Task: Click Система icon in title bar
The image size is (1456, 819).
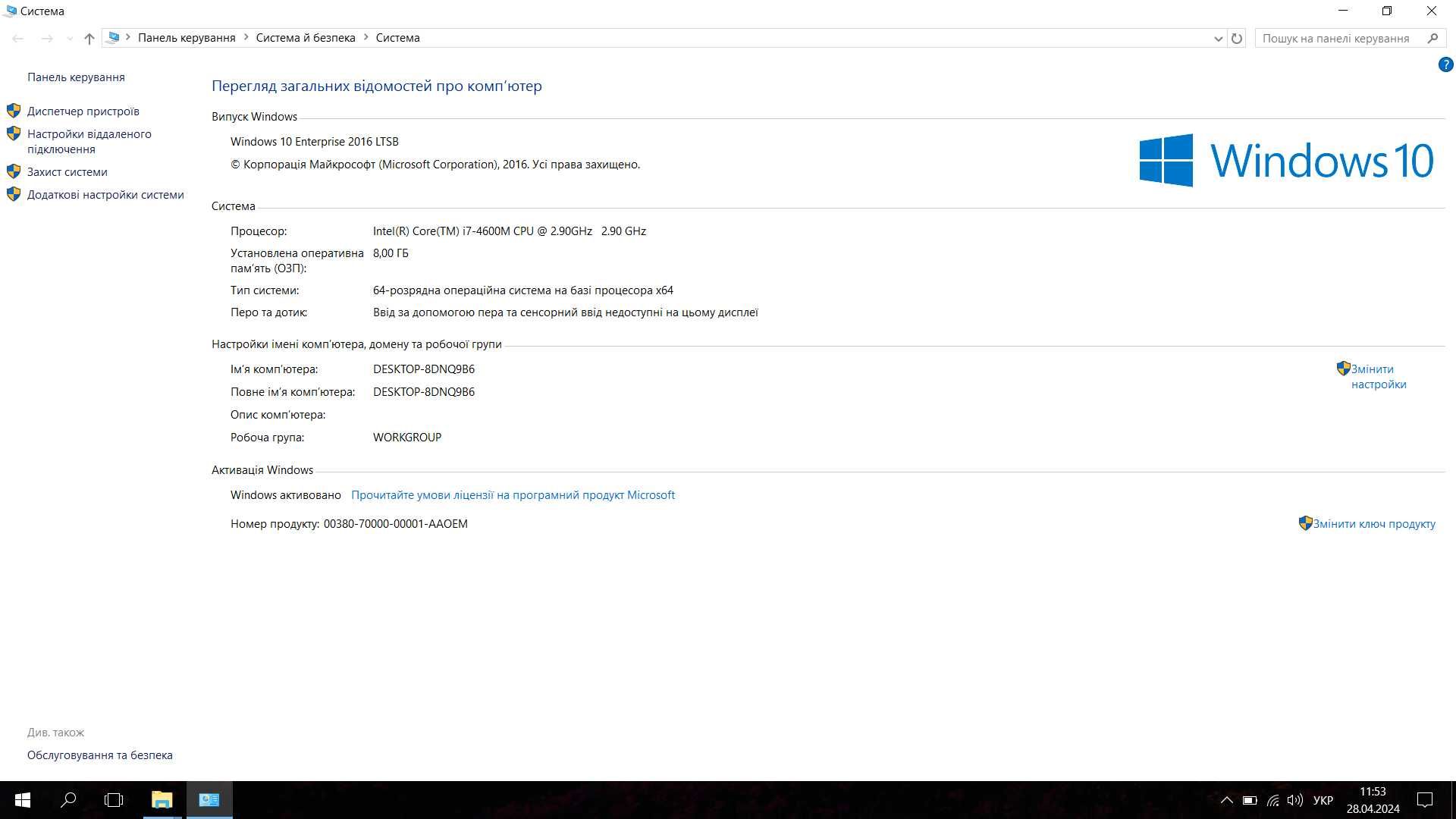Action: coord(10,11)
